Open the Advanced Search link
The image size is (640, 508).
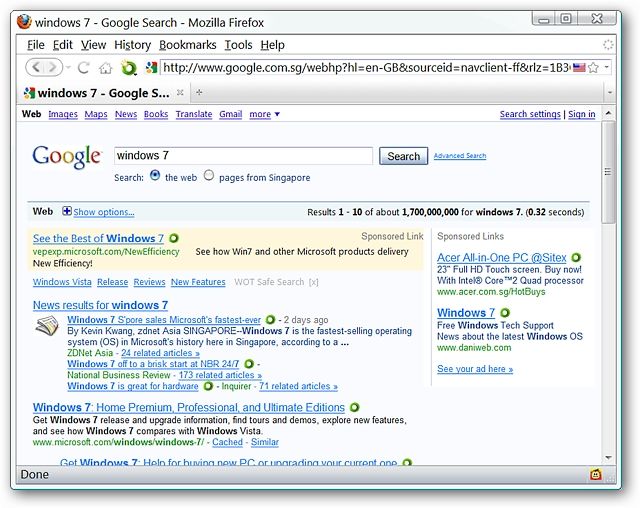coord(460,156)
